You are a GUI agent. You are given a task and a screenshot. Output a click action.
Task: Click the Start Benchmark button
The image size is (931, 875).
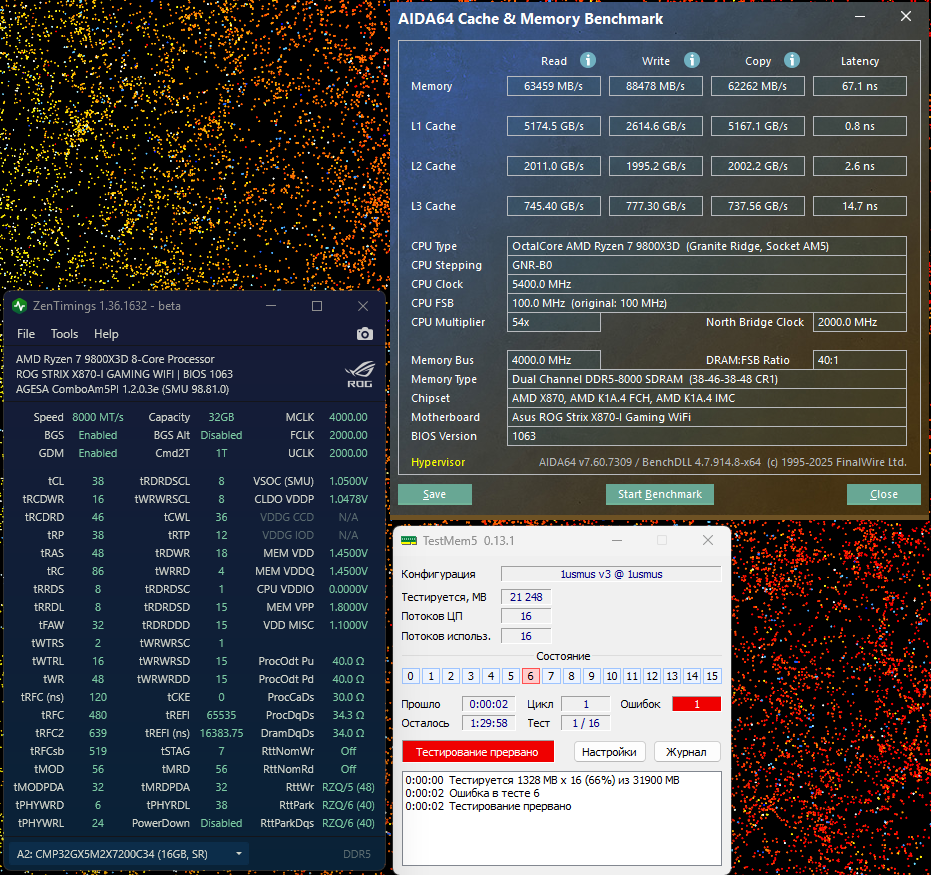660,494
